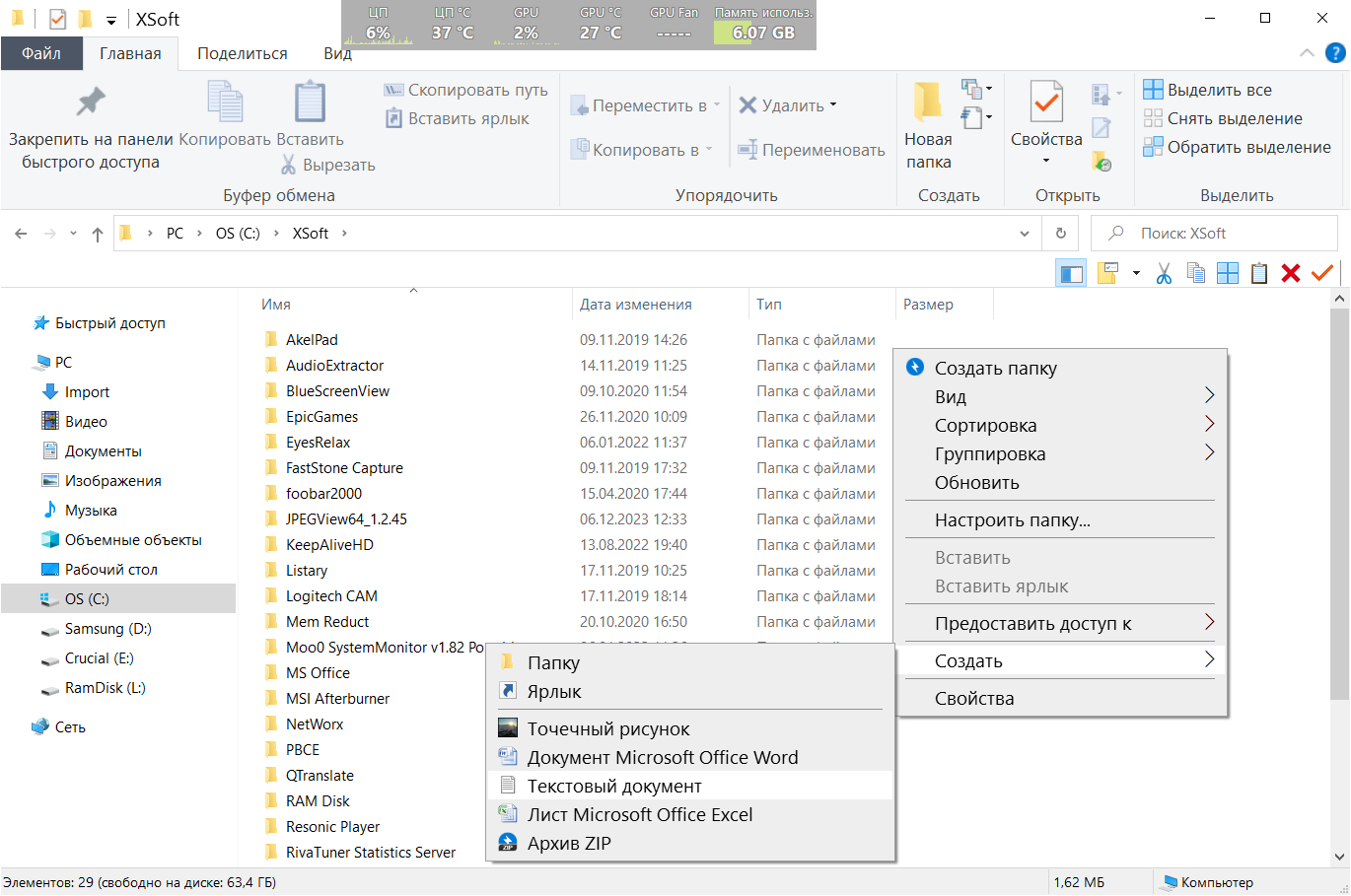
Task: Select the Главная ribbon tab
Action: [x=130, y=53]
